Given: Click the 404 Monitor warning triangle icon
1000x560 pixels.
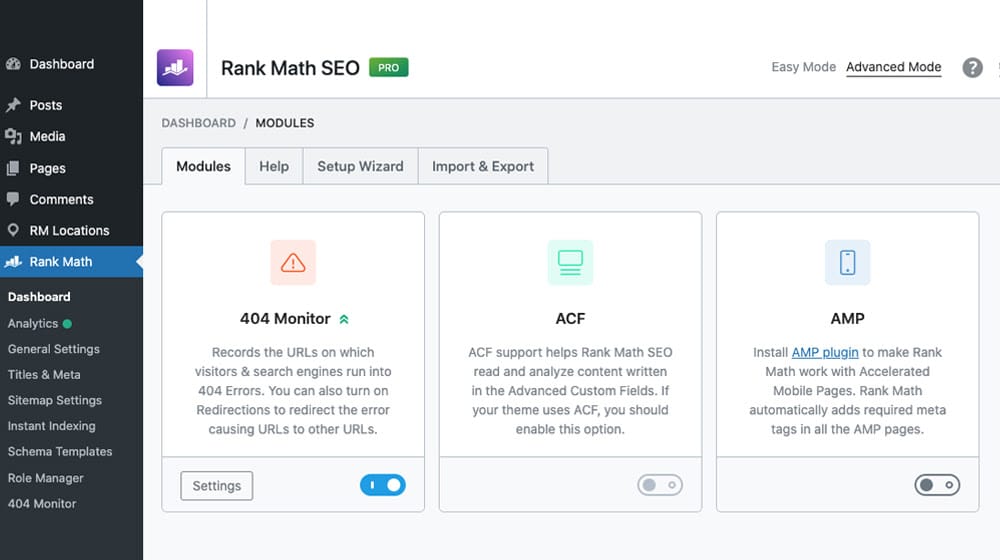Looking at the screenshot, I should point(293,262).
